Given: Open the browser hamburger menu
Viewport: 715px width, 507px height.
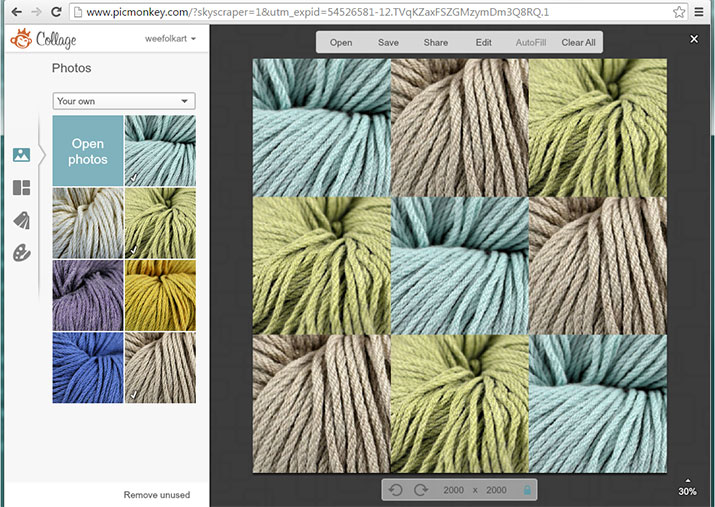Looking at the screenshot, I should (699, 12).
